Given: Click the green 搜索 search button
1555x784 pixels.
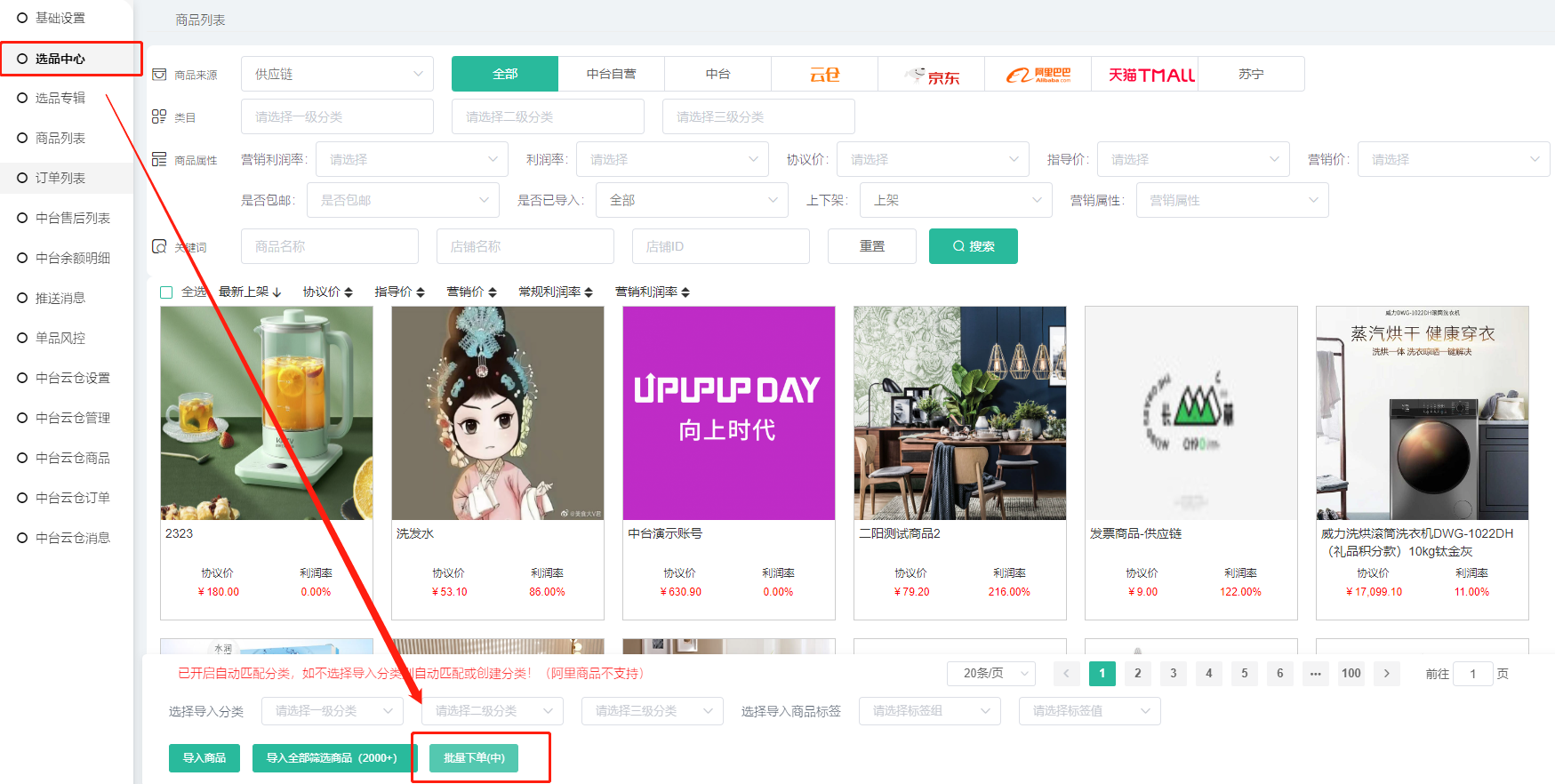Looking at the screenshot, I should 974,246.
